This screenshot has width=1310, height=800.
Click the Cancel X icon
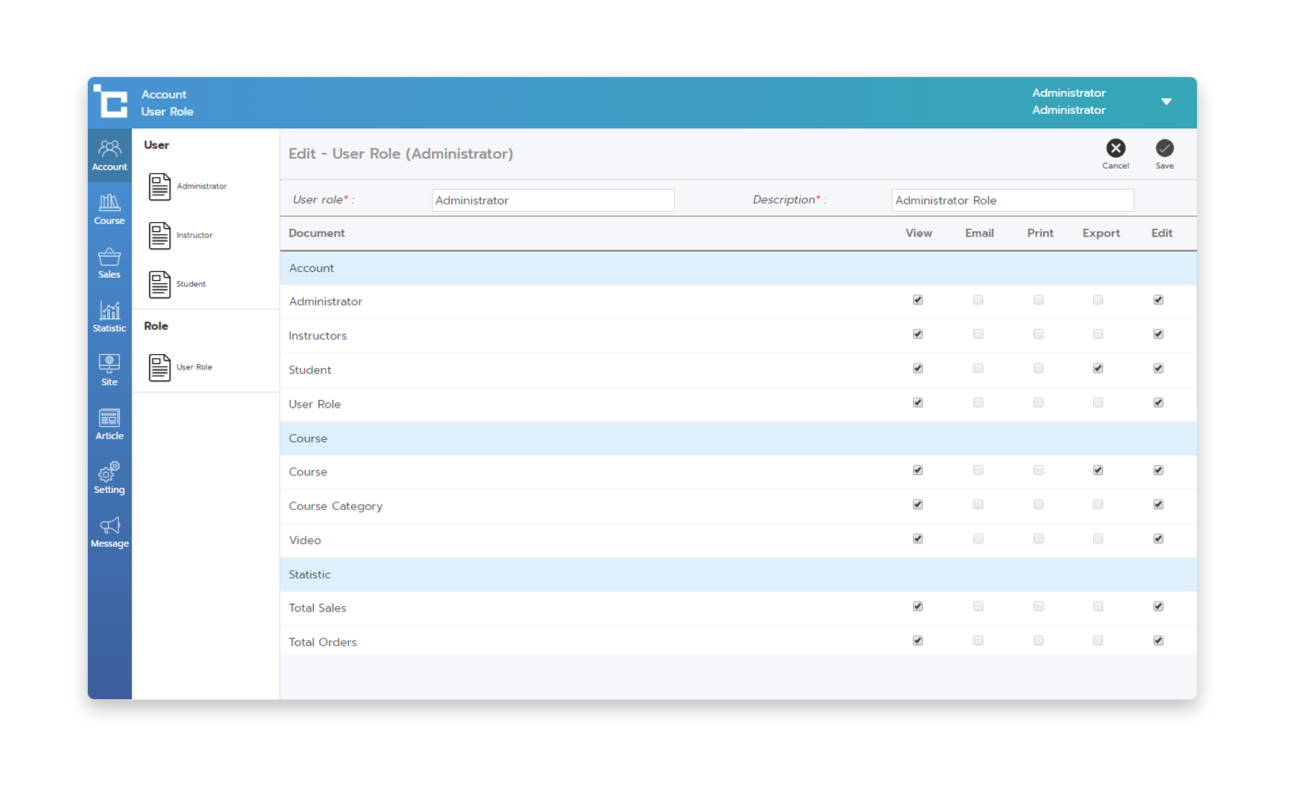point(1115,149)
